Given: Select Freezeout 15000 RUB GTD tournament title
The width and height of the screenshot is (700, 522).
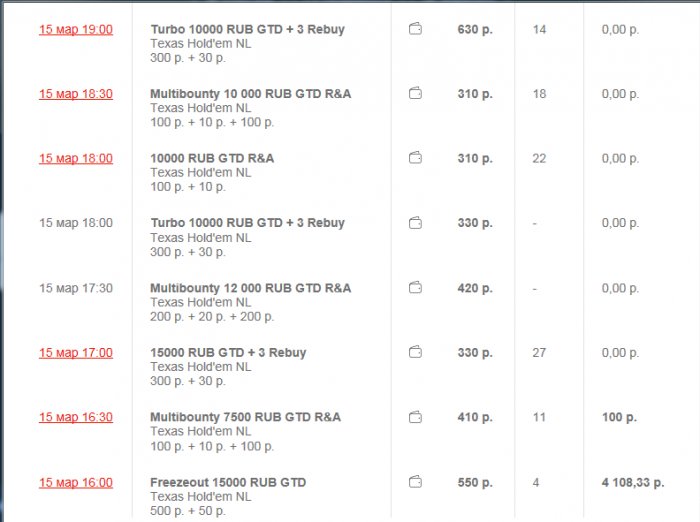Looking at the screenshot, I should (x=228, y=483).
